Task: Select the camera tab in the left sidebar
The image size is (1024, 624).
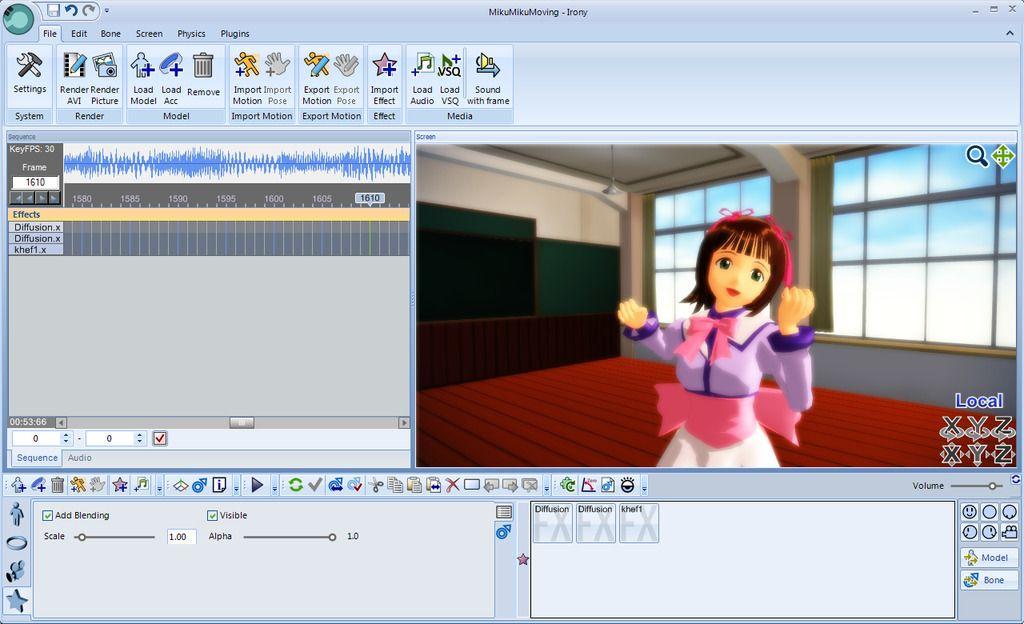Action: [x=16, y=570]
